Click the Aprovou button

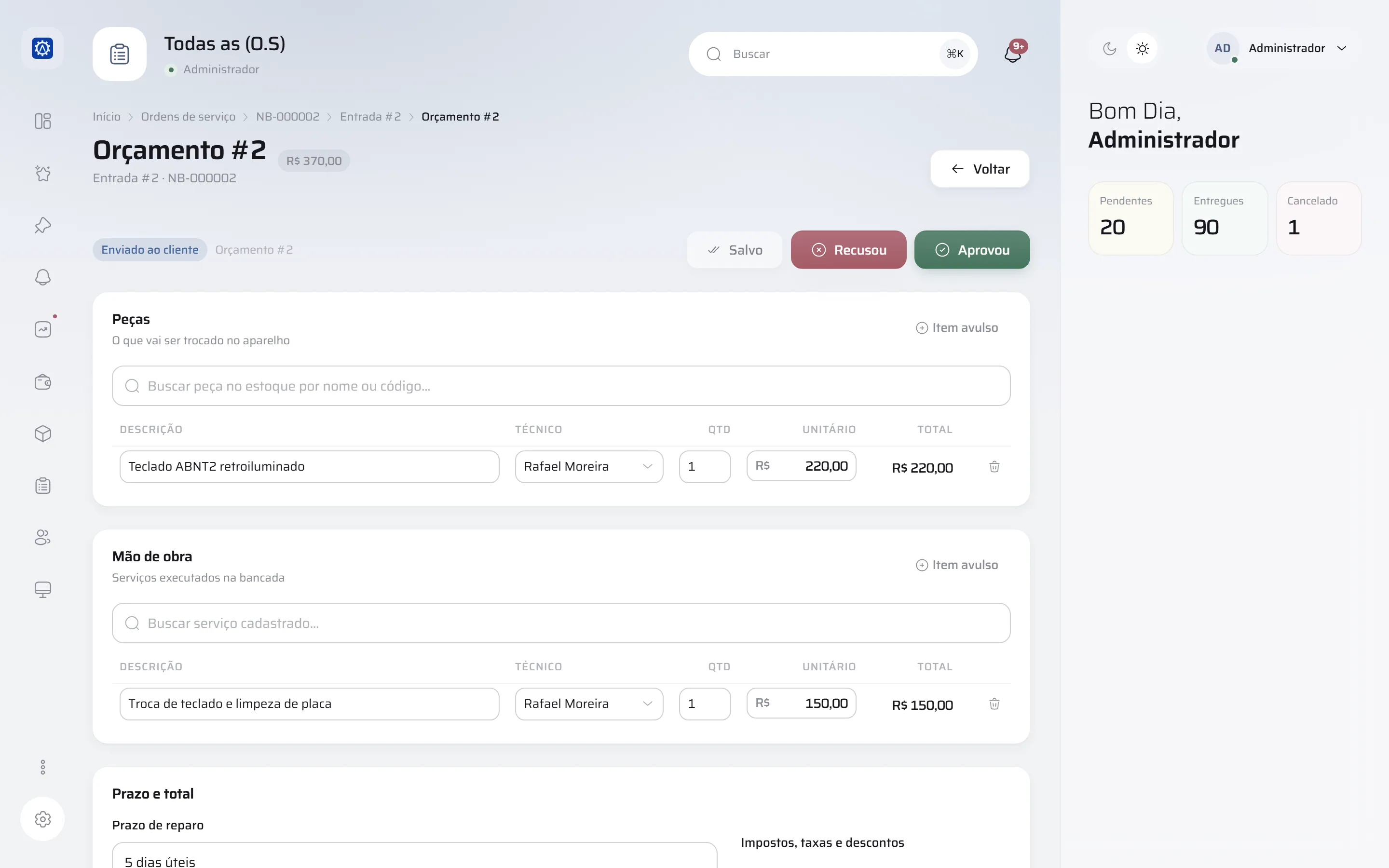[x=972, y=250]
